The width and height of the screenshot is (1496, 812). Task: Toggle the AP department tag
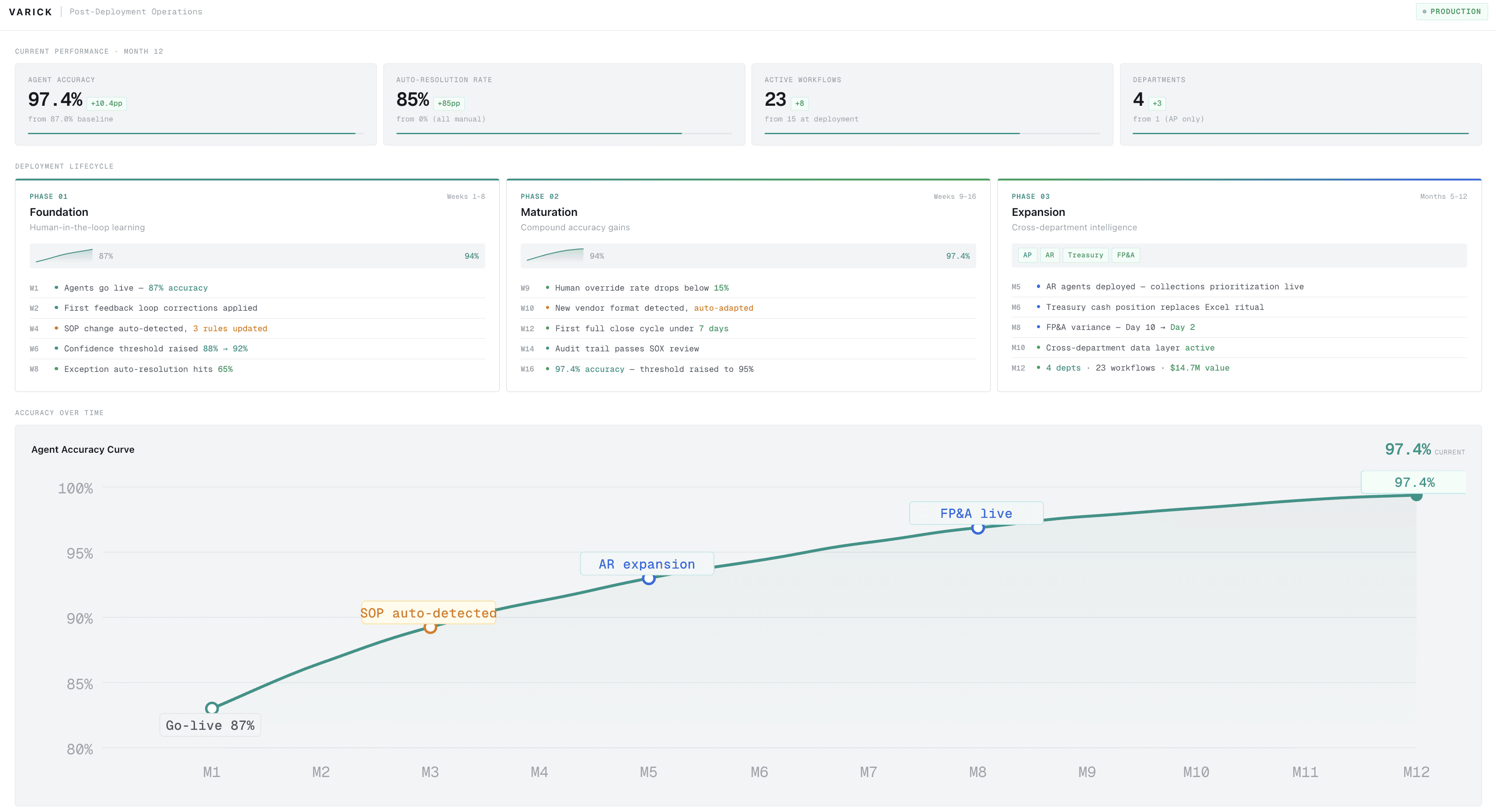1027,255
